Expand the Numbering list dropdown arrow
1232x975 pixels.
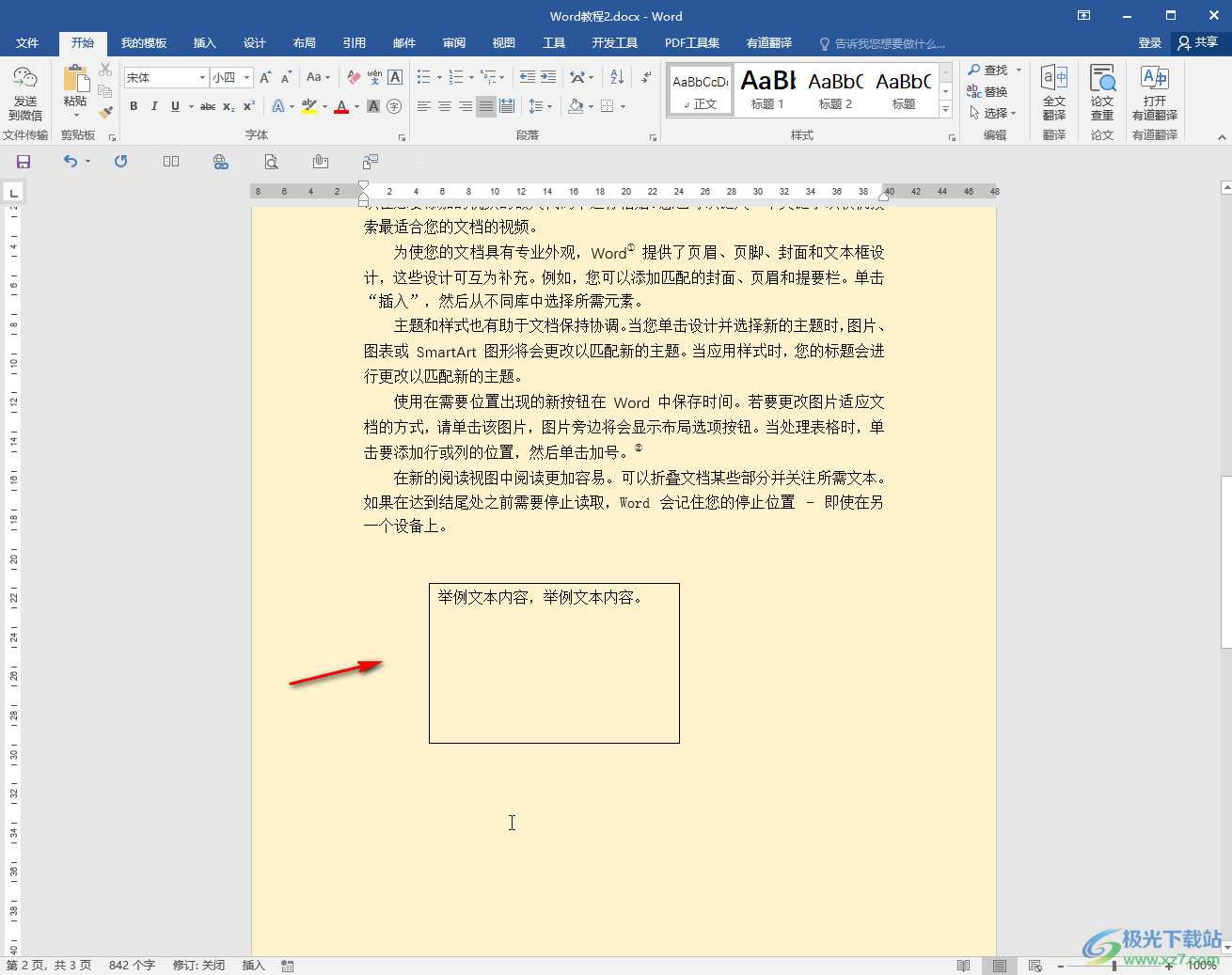(x=472, y=77)
